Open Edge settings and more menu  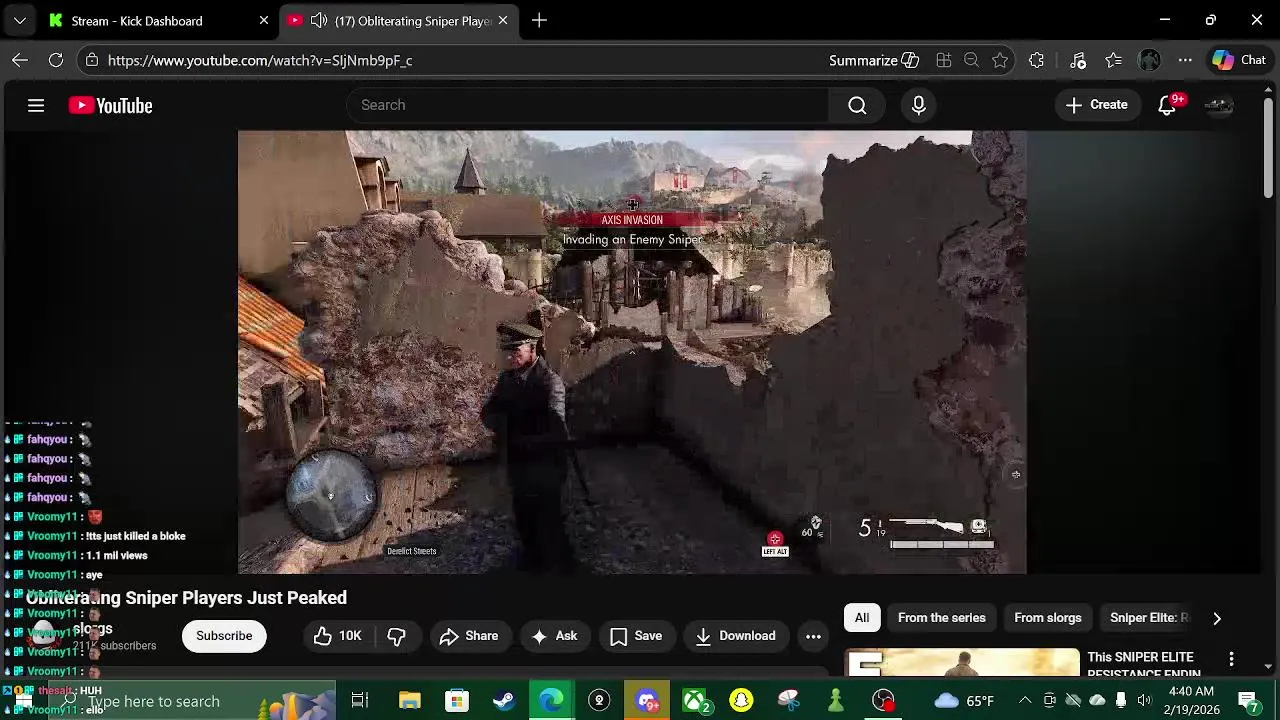[x=1185, y=60]
